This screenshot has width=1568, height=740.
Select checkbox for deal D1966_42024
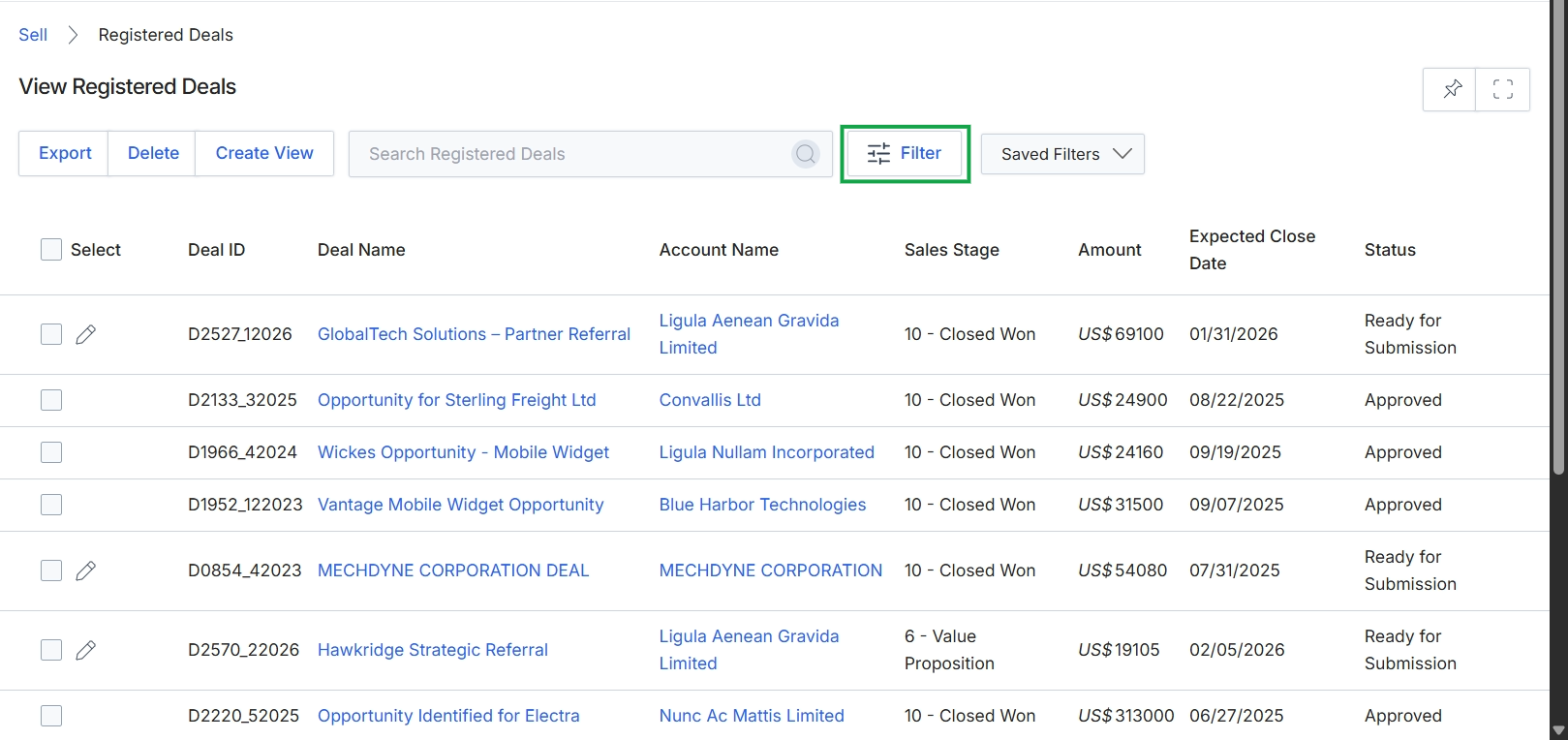click(51, 452)
